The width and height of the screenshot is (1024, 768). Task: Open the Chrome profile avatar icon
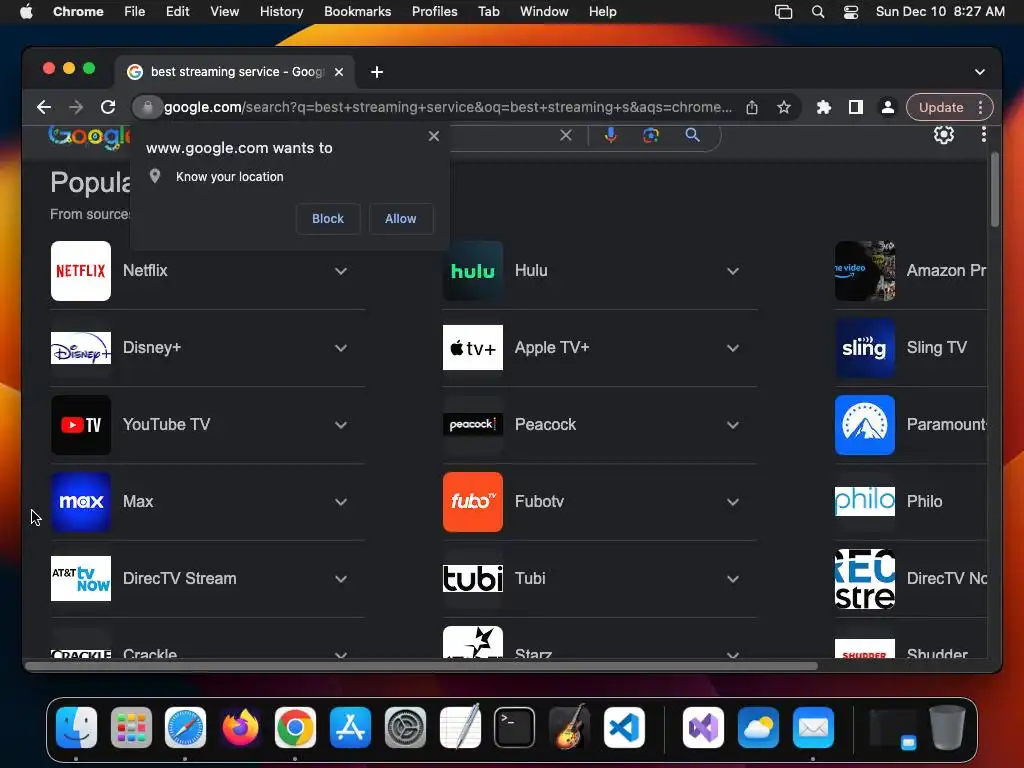coord(888,107)
